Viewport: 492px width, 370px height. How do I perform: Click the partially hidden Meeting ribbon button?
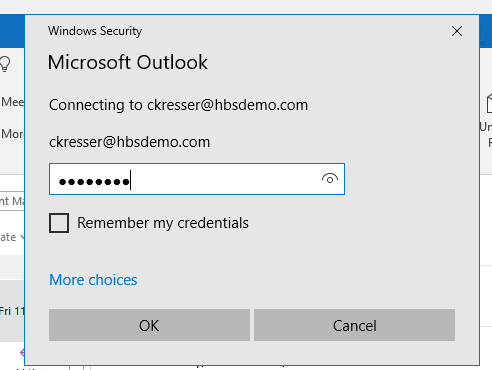[x=12, y=102]
